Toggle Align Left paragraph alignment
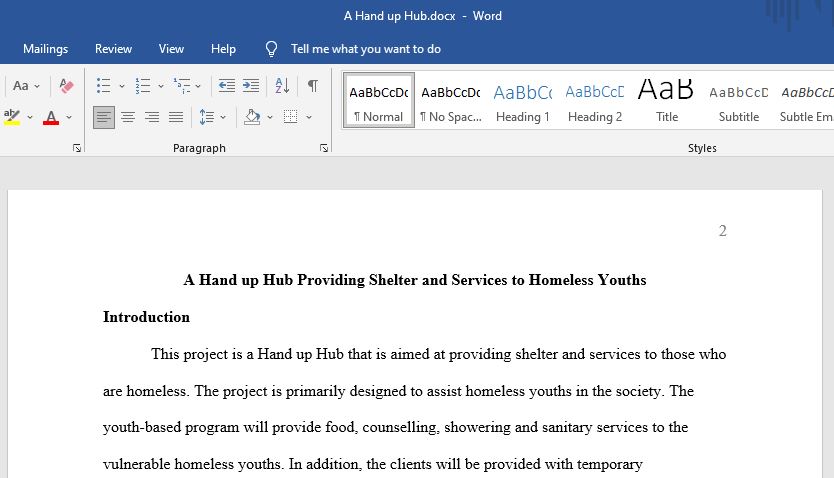 coord(104,117)
